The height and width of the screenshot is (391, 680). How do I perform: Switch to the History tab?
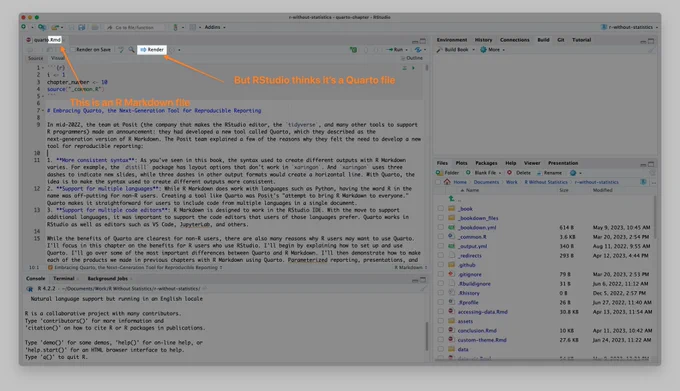[483, 40]
